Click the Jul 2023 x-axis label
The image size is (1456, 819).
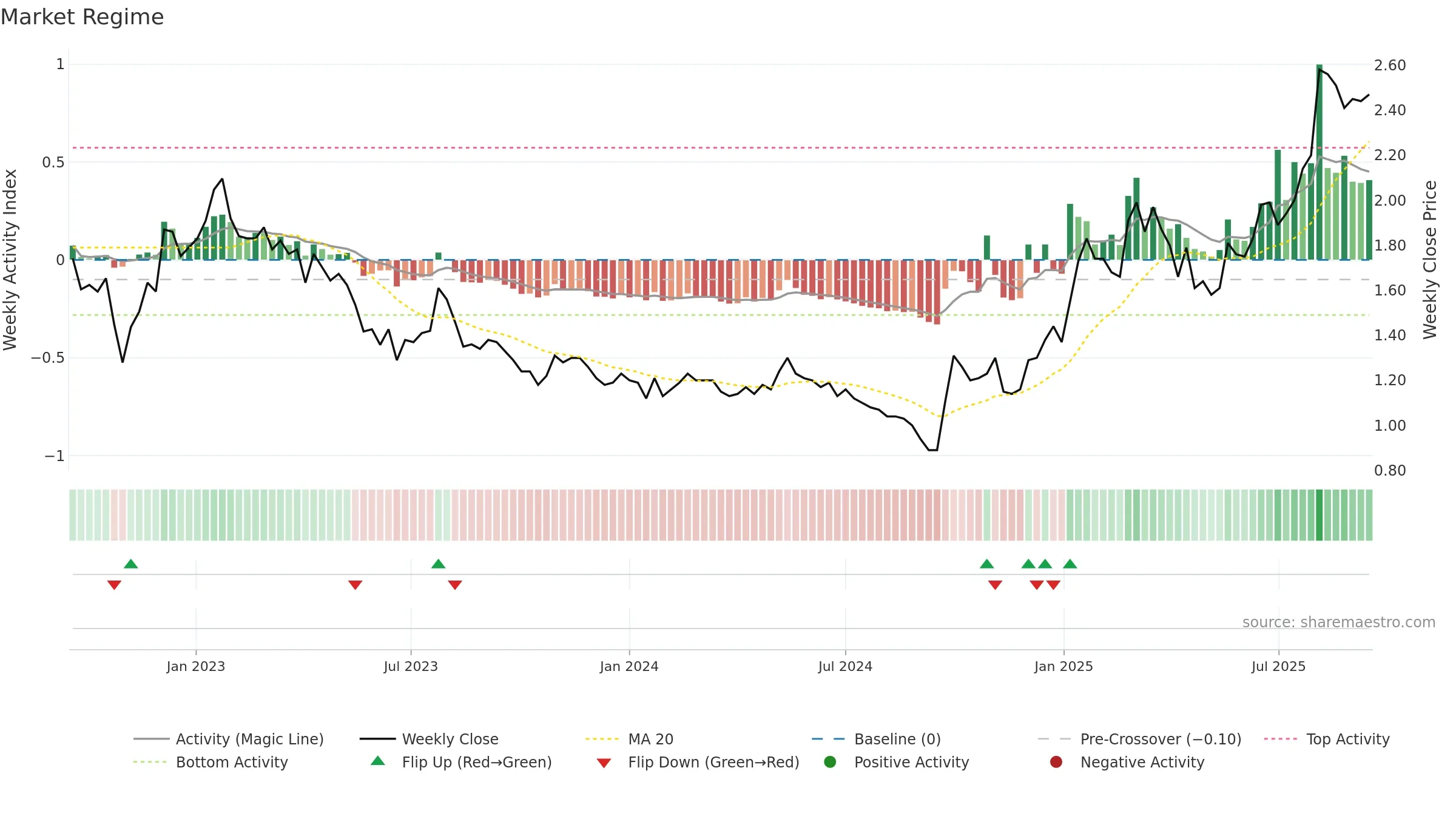(411, 666)
